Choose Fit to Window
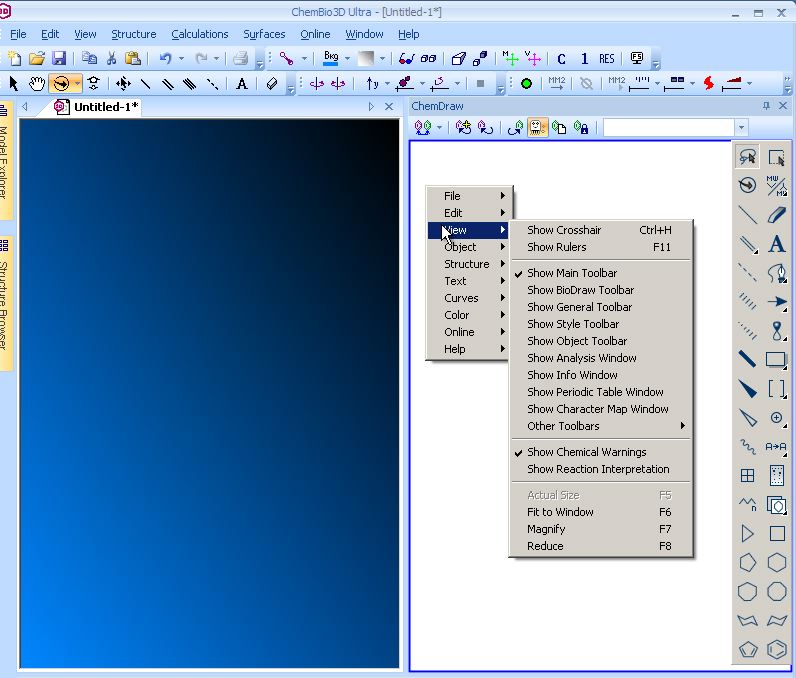The width and height of the screenshot is (796, 678). click(601, 512)
